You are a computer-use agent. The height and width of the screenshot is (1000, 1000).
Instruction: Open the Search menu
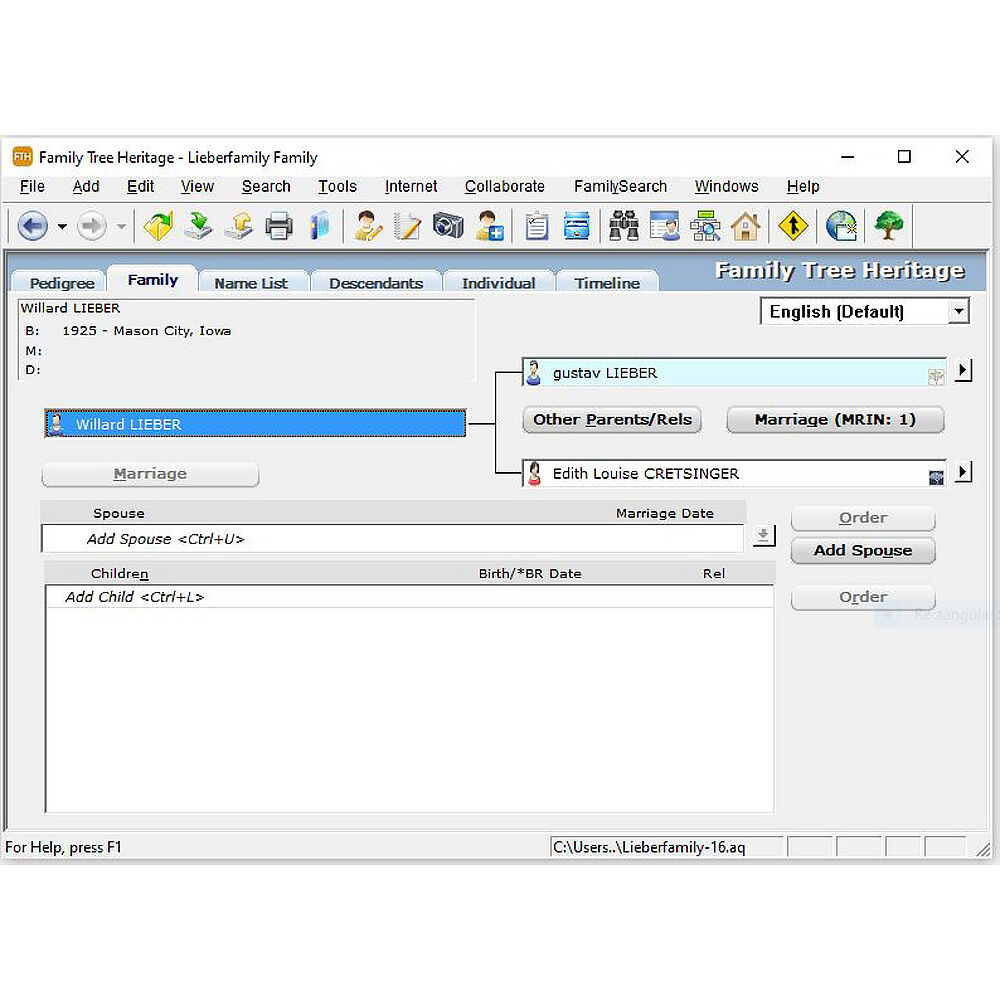266,186
